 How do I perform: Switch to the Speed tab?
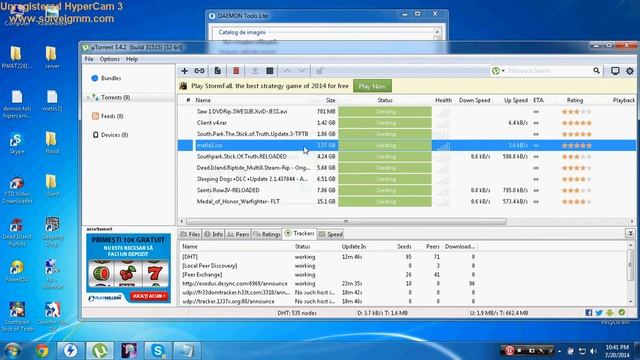pyautogui.click(x=331, y=234)
